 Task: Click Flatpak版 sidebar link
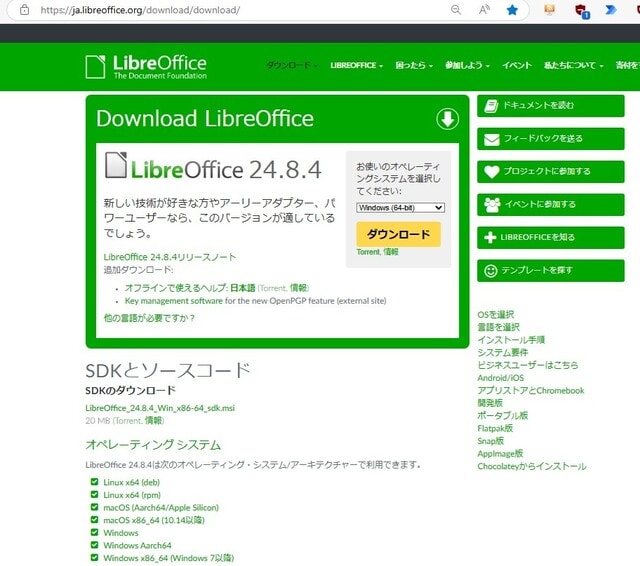tap(495, 428)
